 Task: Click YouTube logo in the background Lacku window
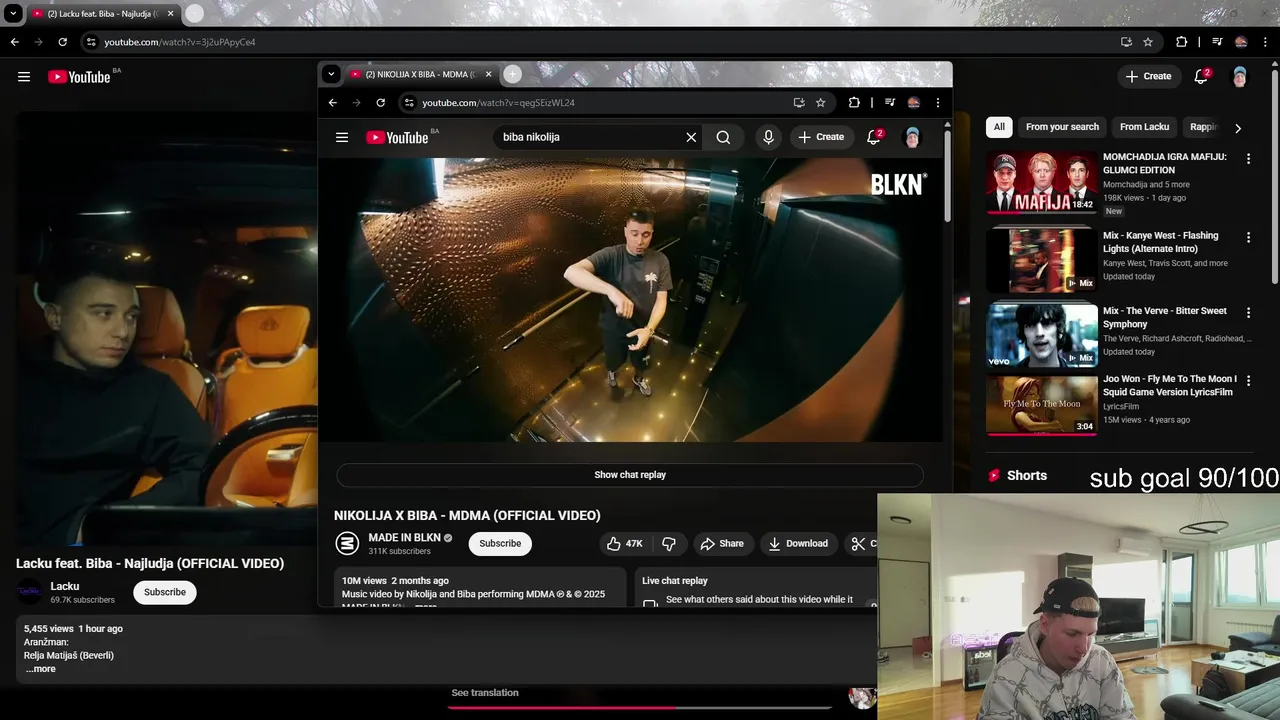pos(79,77)
